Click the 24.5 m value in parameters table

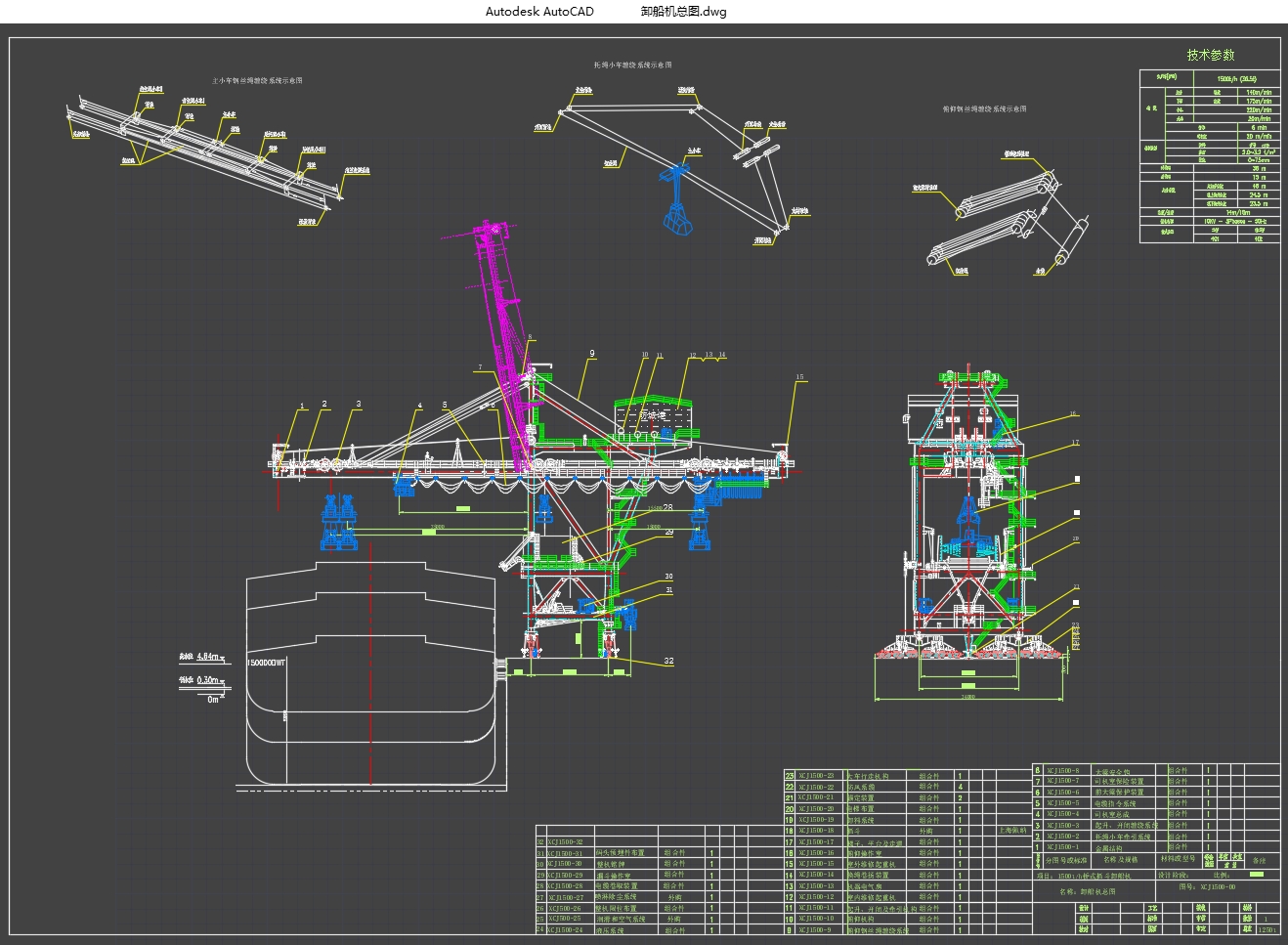click(1259, 194)
